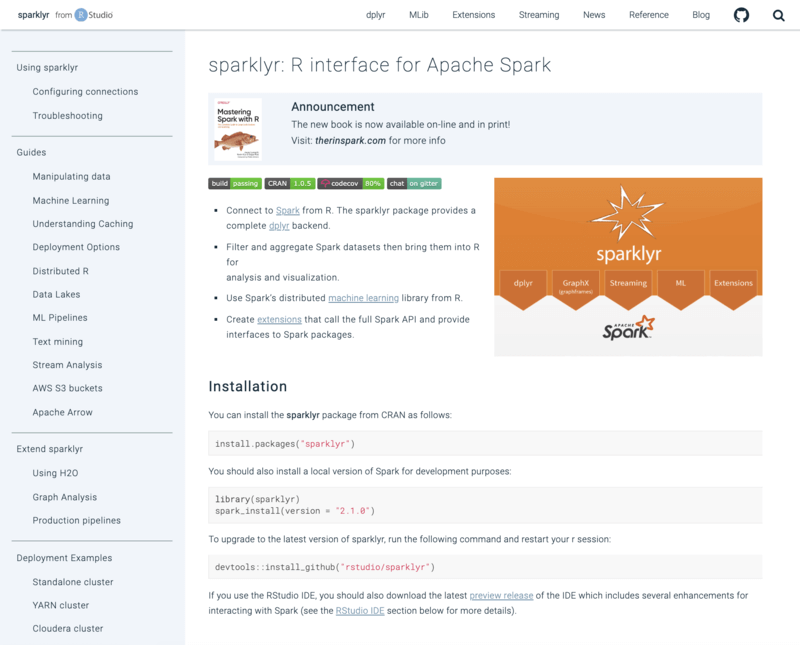
Task: Open the YARN cluster deployment example
Action: [61, 605]
